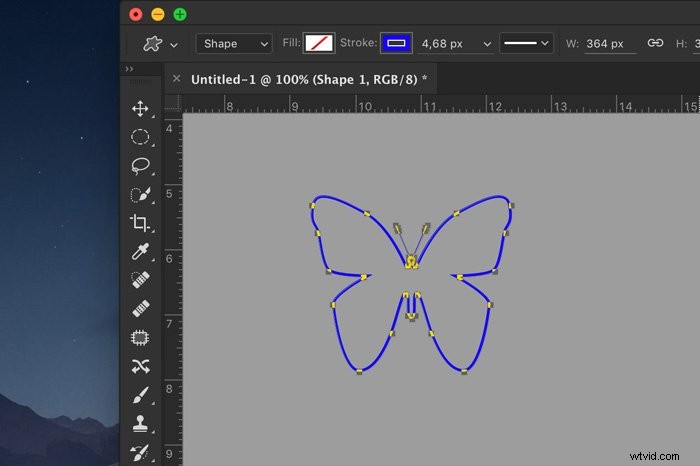Image resolution: width=700 pixels, height=466 pixels.
Task: Click the green fullscreen window button
Action: (180, 14)
